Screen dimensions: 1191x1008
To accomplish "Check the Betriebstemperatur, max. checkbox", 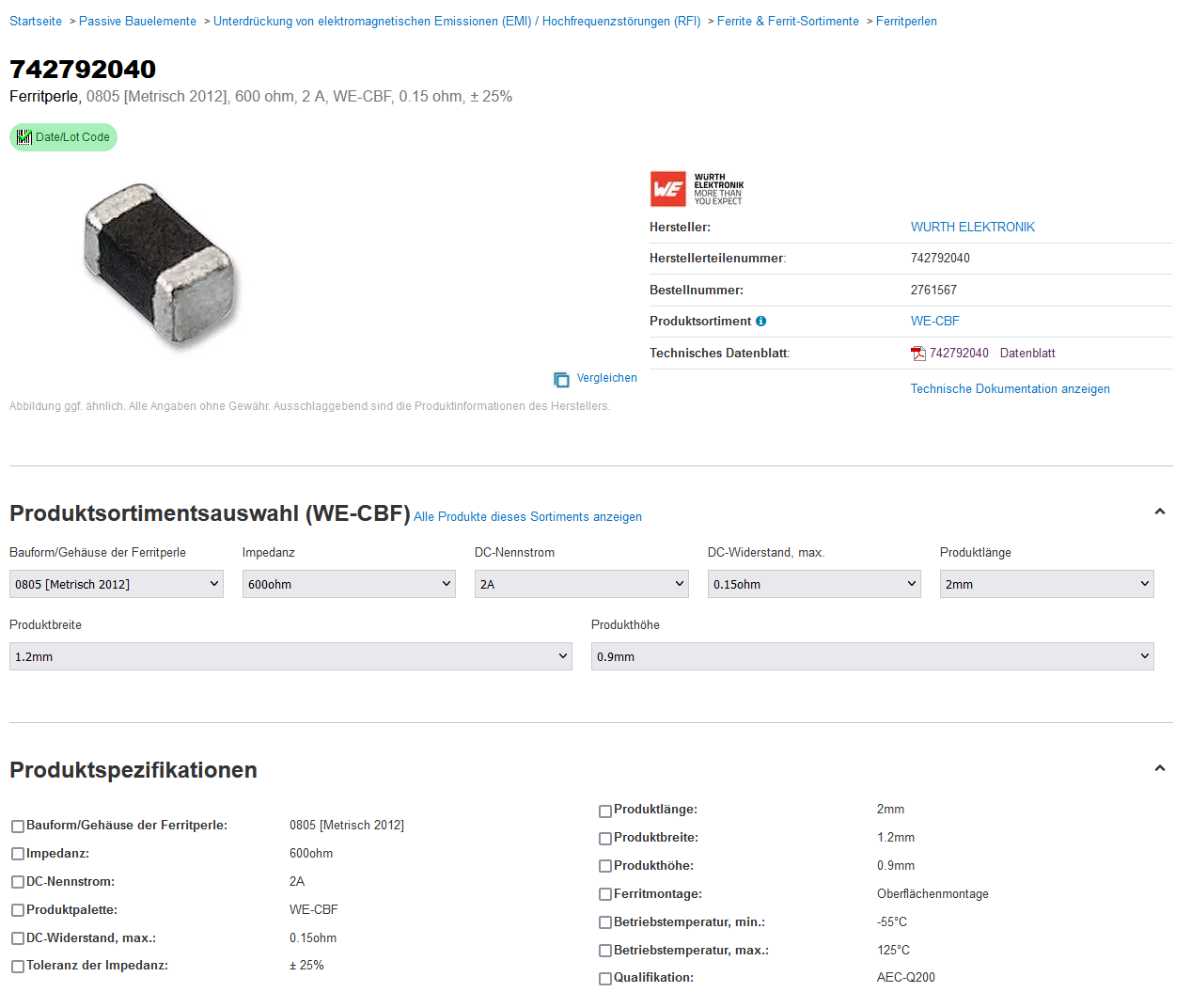I will point(605,952).
